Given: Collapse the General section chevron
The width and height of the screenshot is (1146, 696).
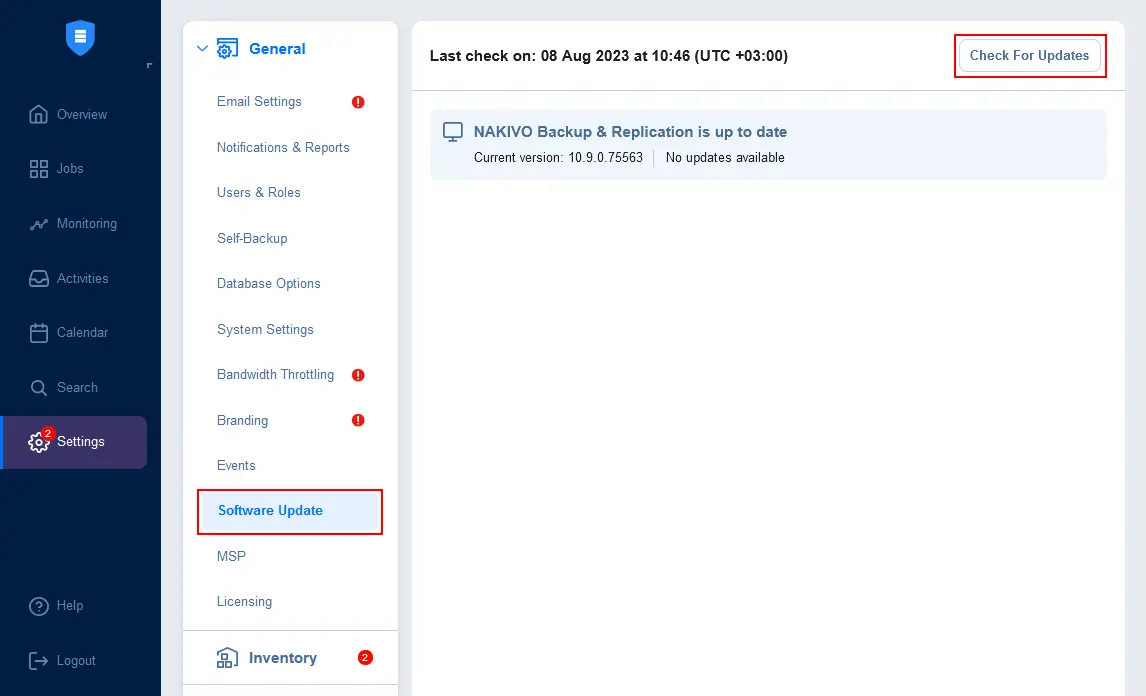Looking at the screenshot, I should pos(202,49).
